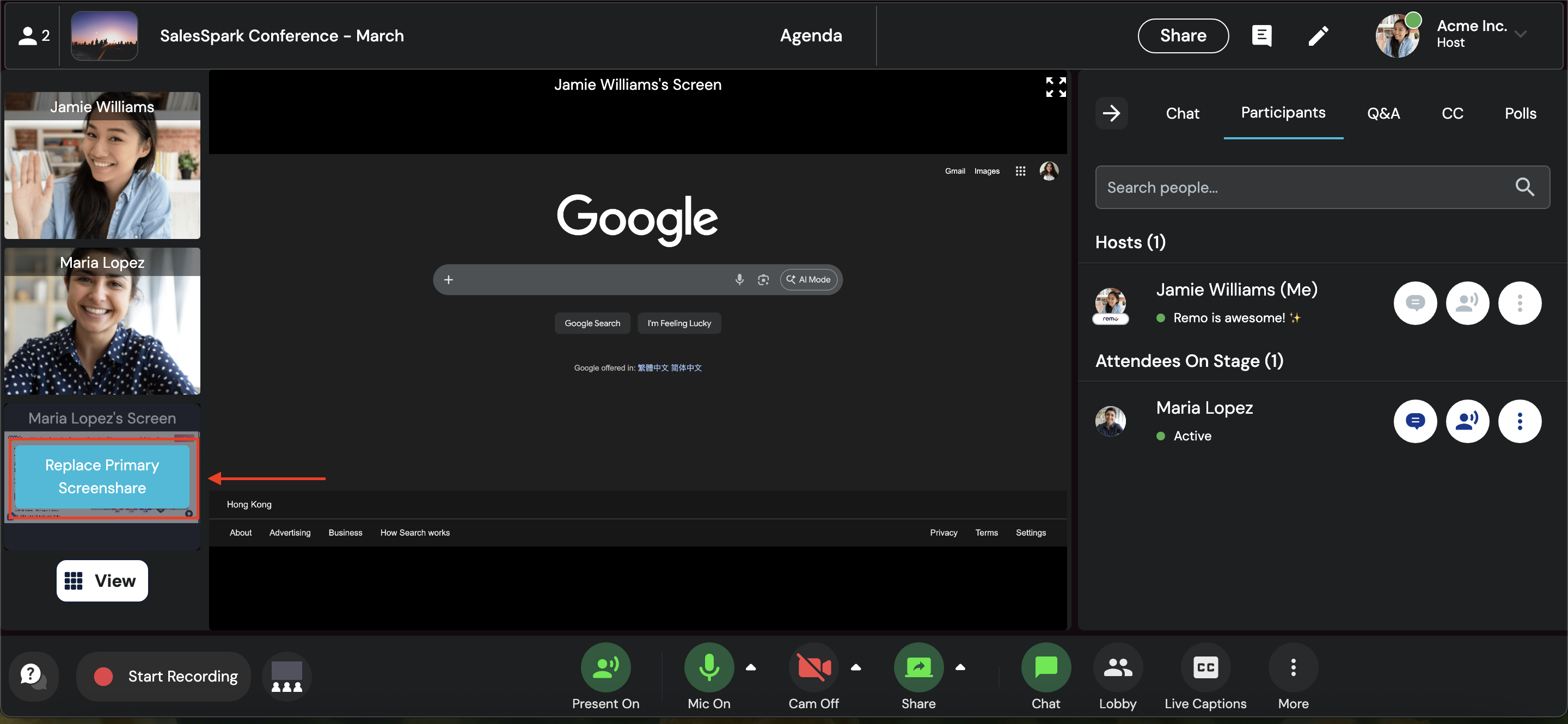Toggle the Mic On button

pyautogui.click(x=708, y=667)
